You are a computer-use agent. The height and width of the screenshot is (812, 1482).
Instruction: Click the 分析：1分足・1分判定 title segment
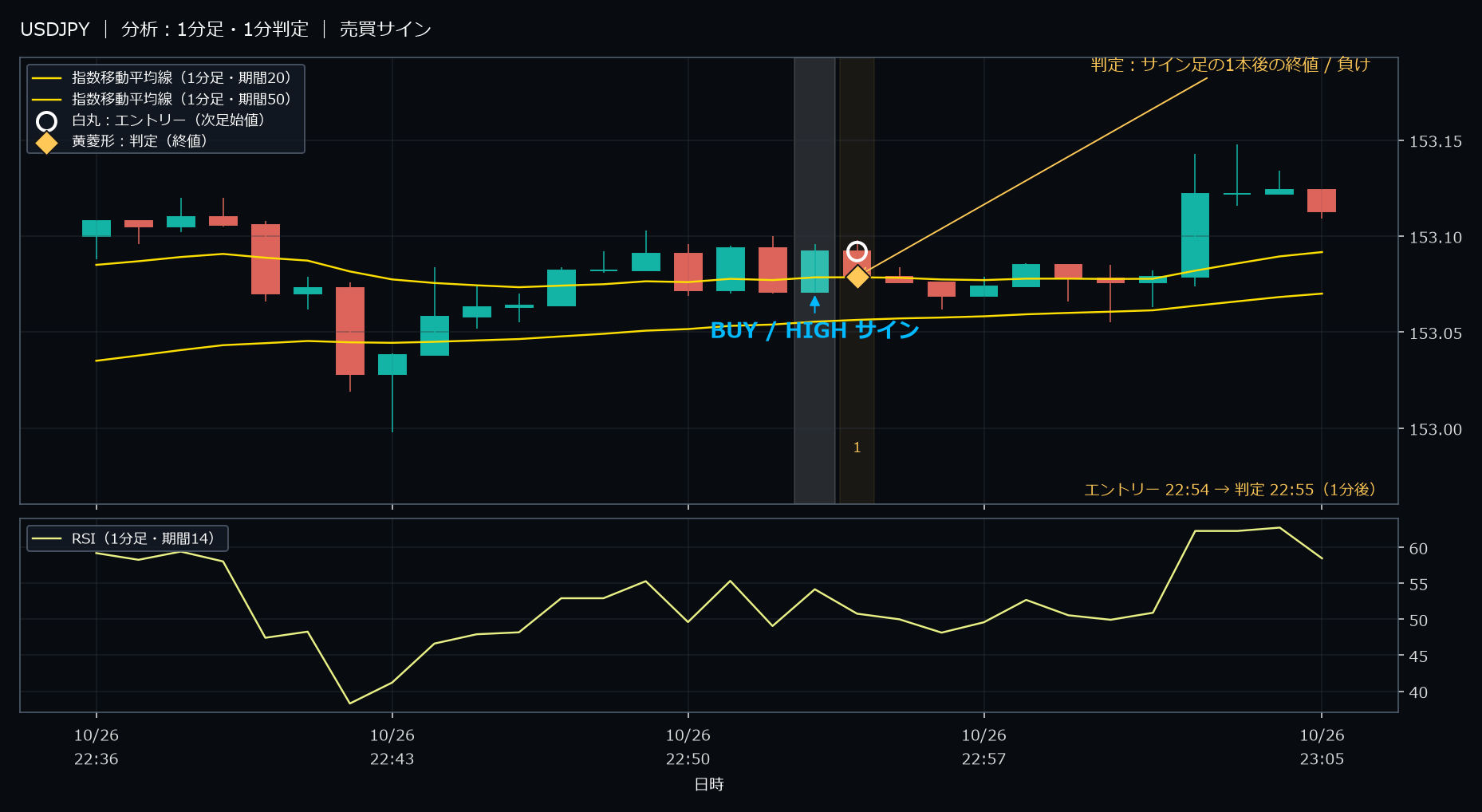coord(215,30)
